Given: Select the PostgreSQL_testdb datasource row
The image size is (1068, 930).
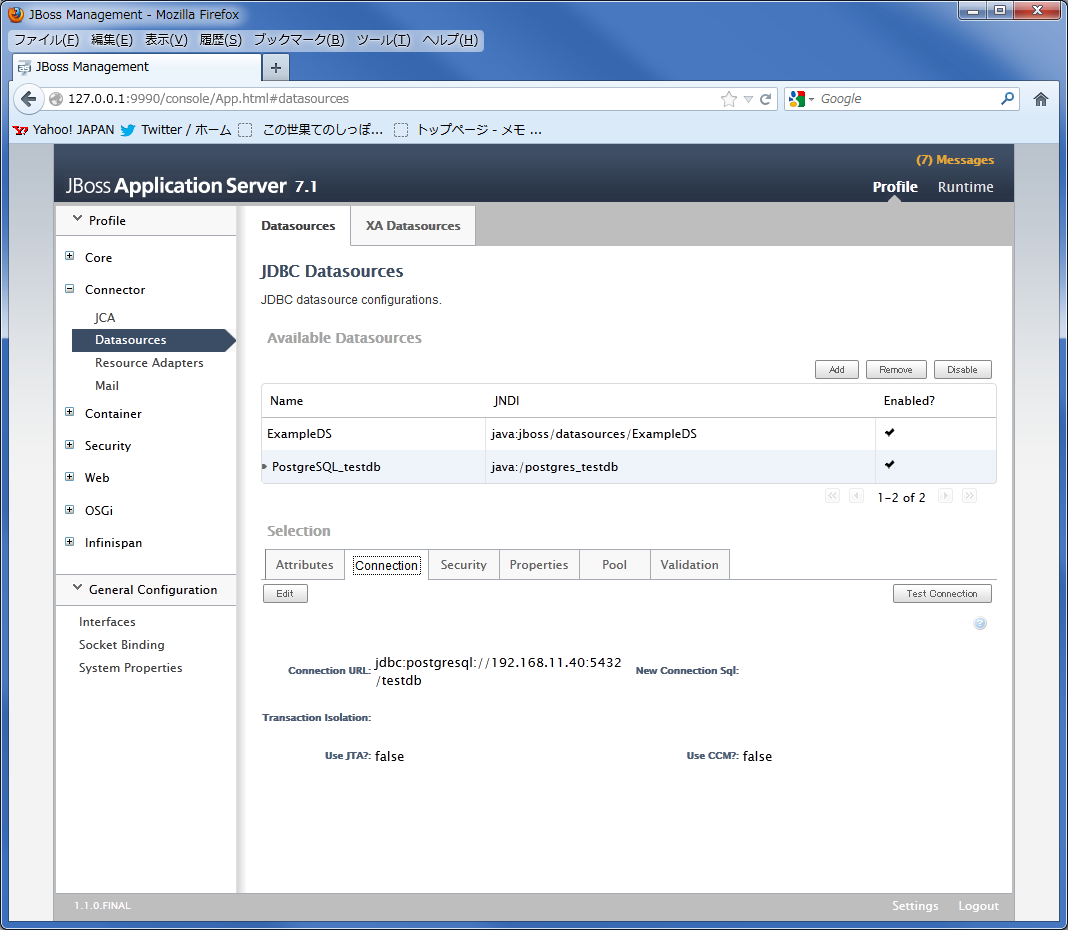Looking at the screenshot, I should coord(629,467).
